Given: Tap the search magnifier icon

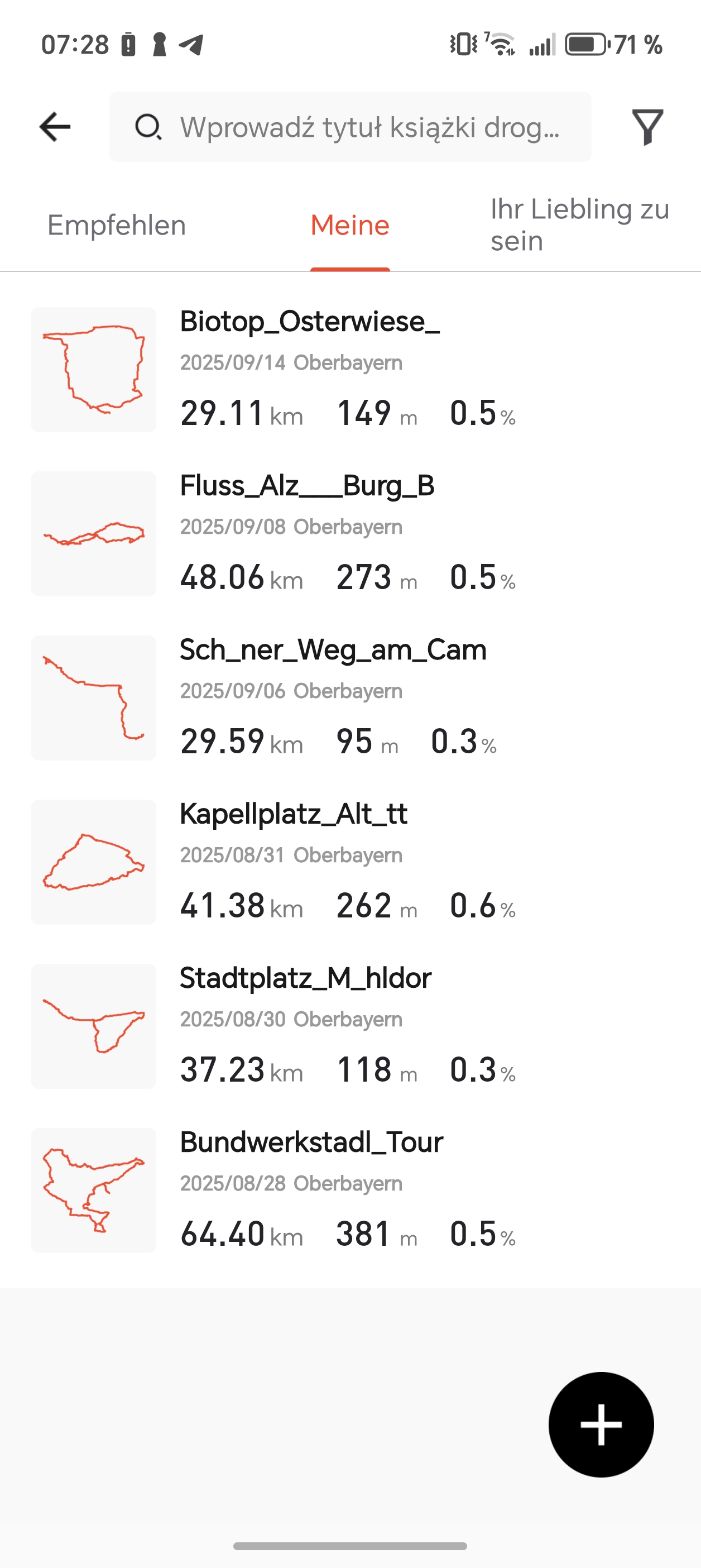Looking at the screenshot, I should [147, 127].
